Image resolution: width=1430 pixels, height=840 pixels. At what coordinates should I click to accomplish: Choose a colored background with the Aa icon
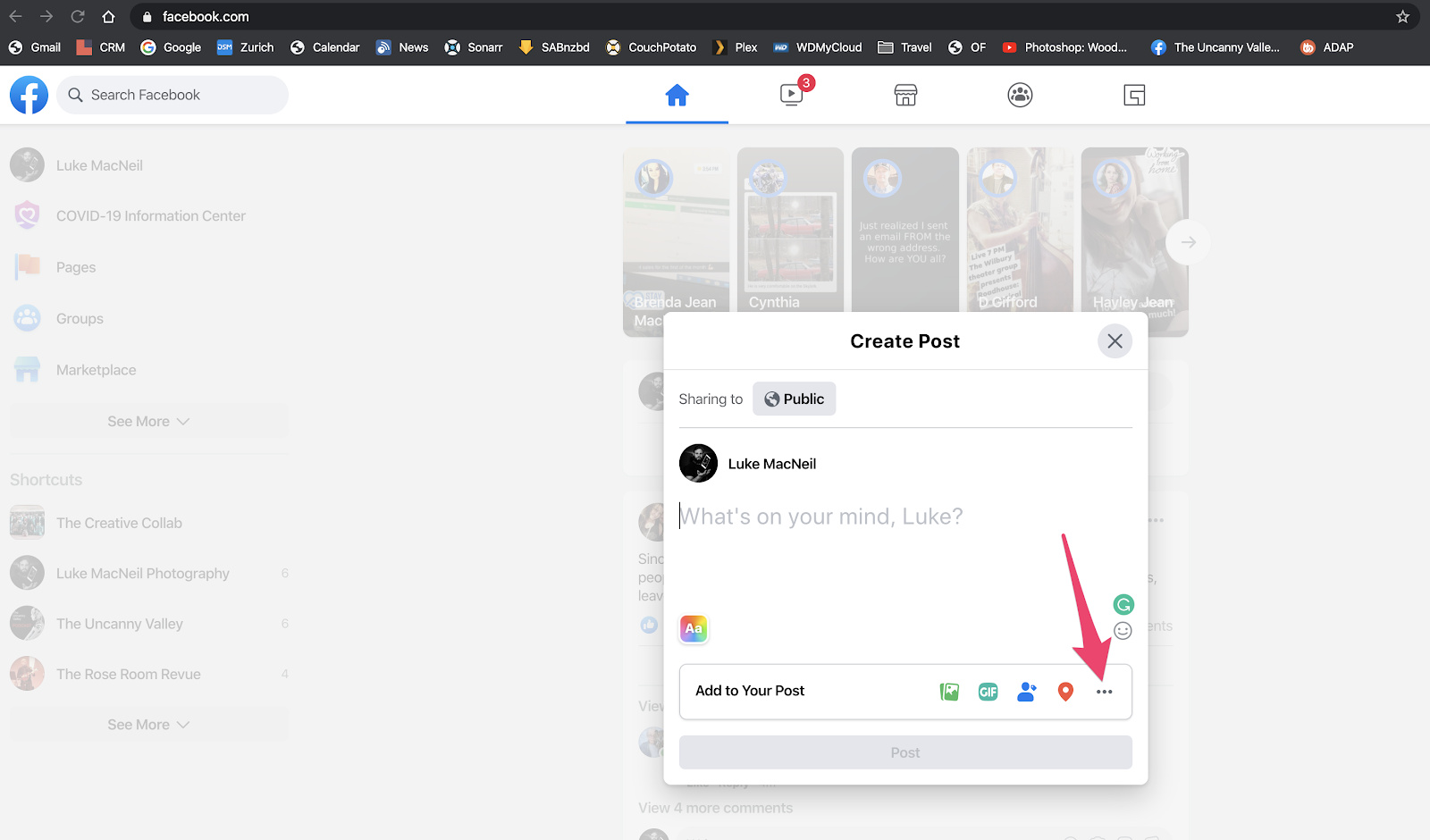coord(694,629)
